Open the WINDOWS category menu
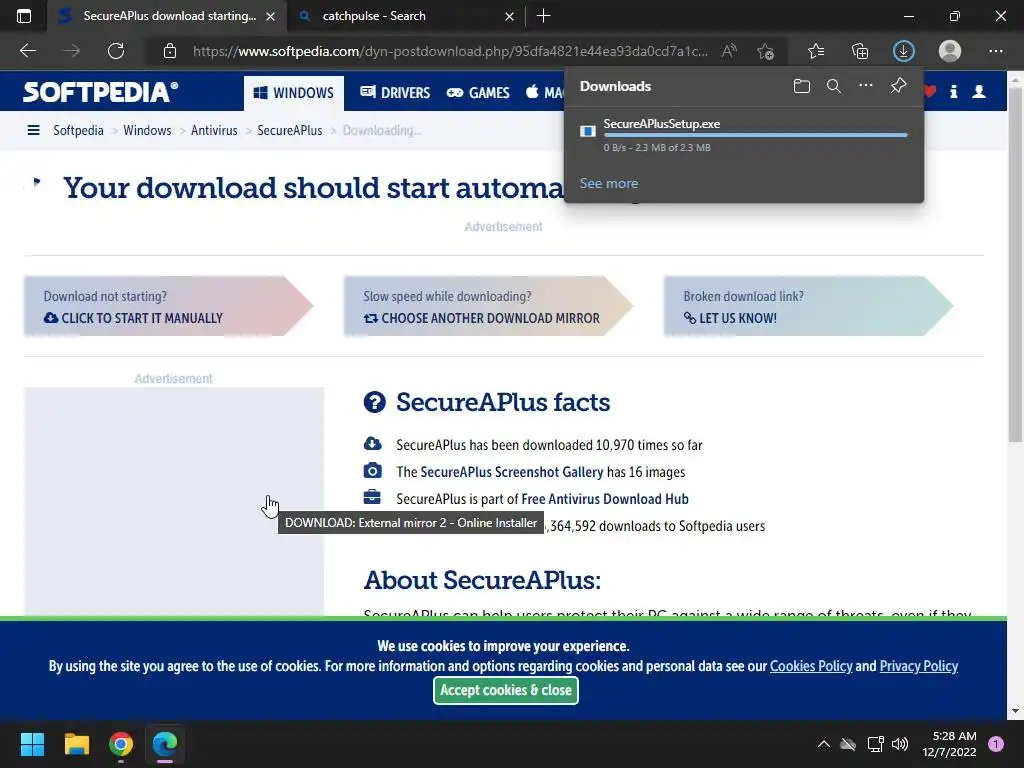The image size is (1024, 768). pos(294,93)
